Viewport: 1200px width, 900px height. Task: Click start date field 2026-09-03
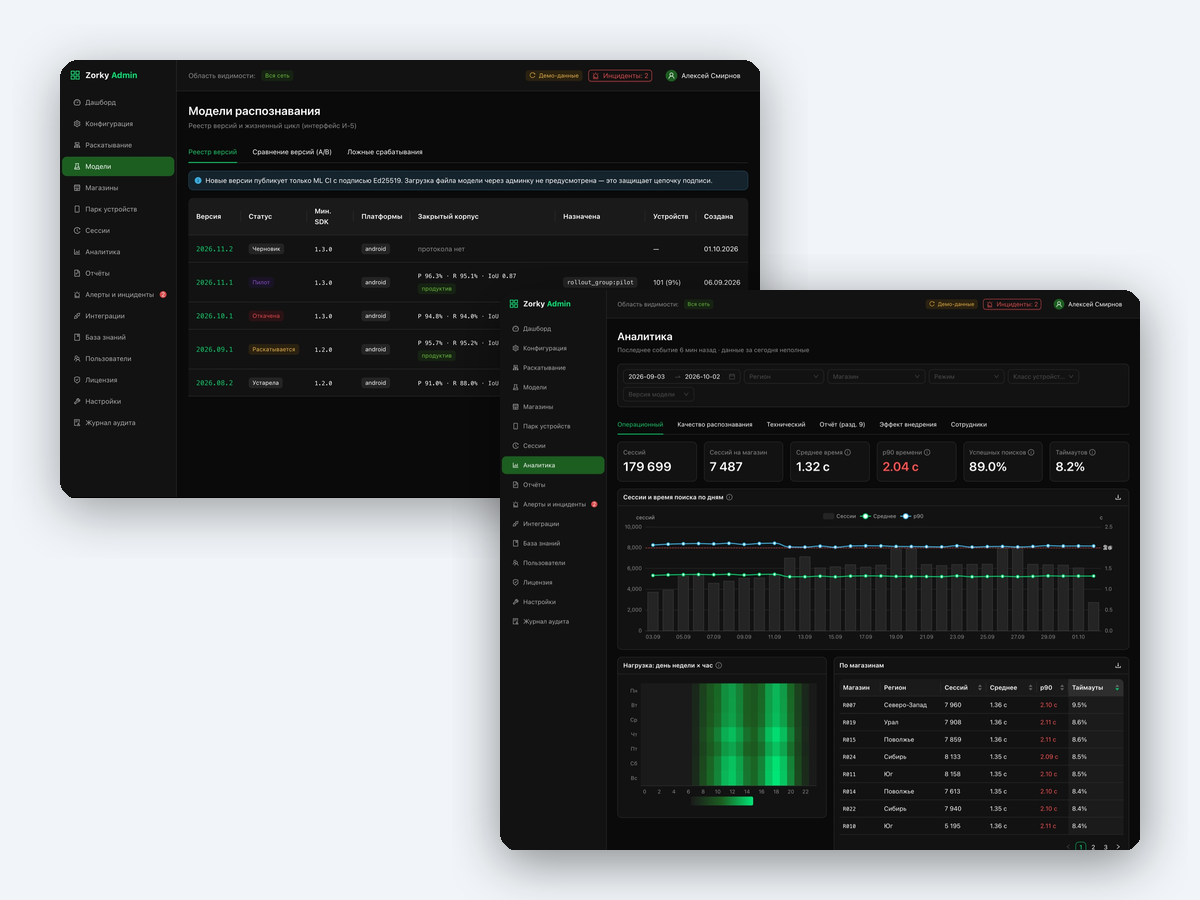pos(645,377)
